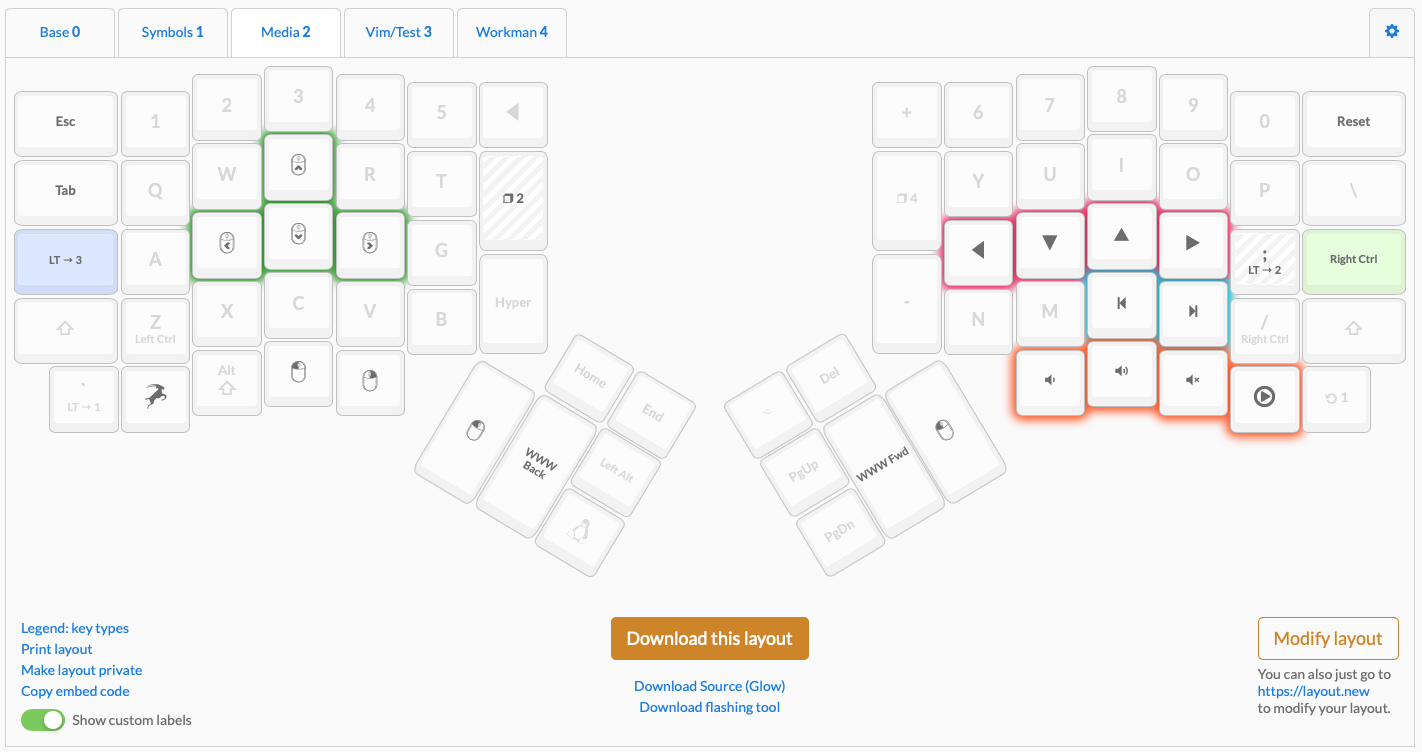The height and width of the screenshot is (752, 1422).
Task: Select the green Right Ctrl key
Action: click(x=1353, y=260)
